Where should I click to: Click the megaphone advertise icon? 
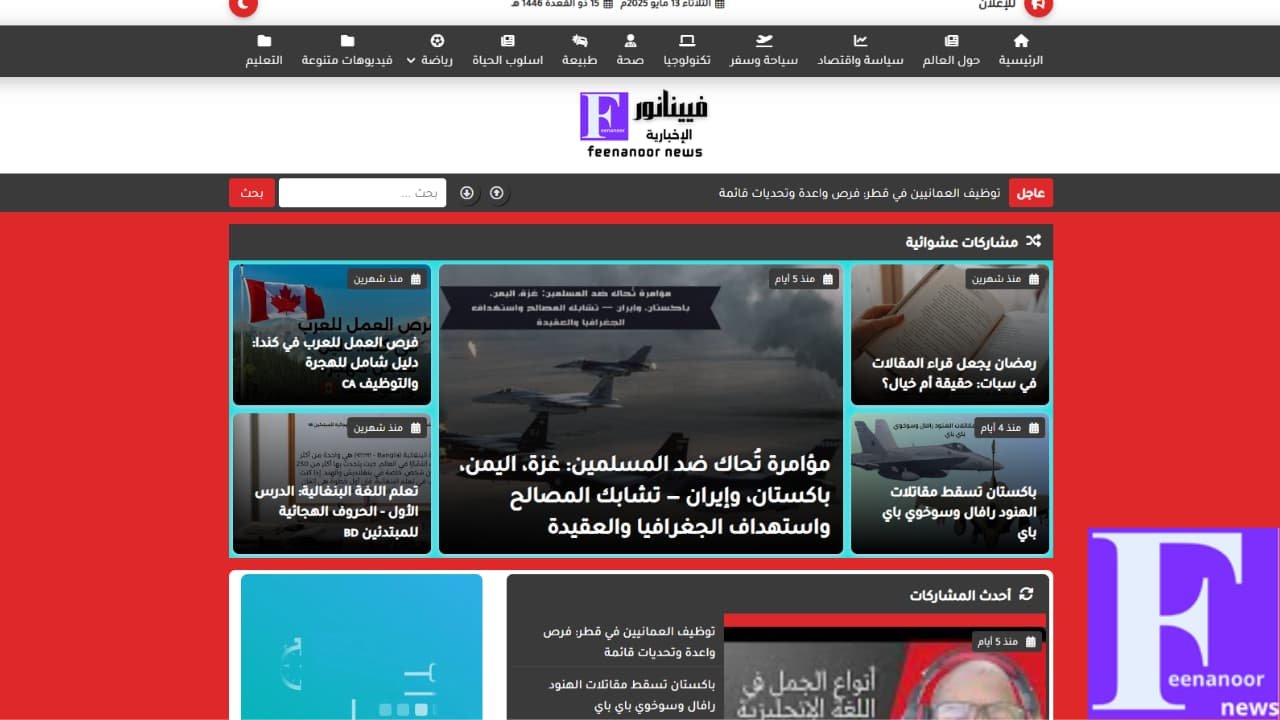click(x=1039, y=5)
